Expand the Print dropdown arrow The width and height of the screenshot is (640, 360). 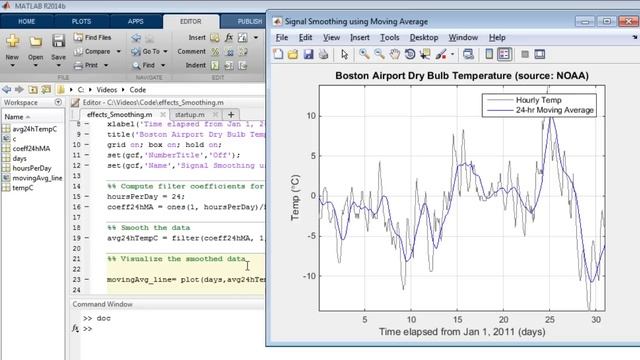106,65
